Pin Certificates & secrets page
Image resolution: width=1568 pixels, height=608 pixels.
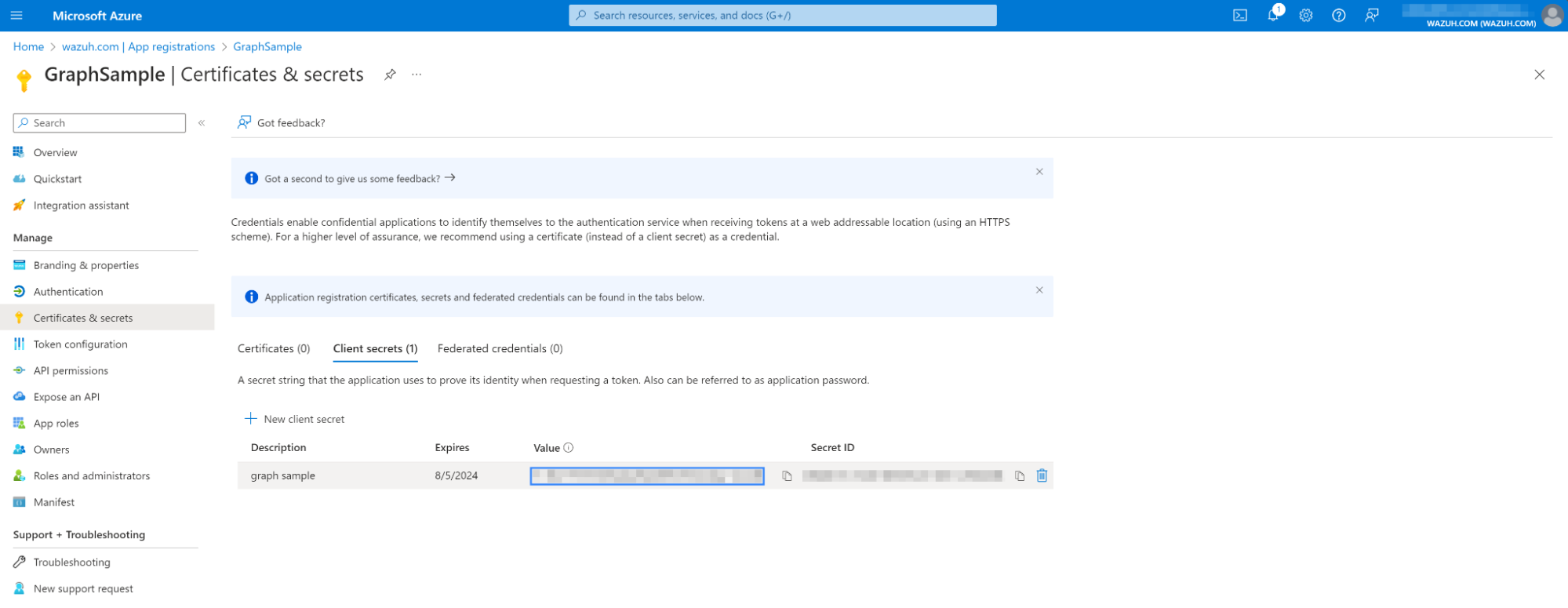point(390,75)
